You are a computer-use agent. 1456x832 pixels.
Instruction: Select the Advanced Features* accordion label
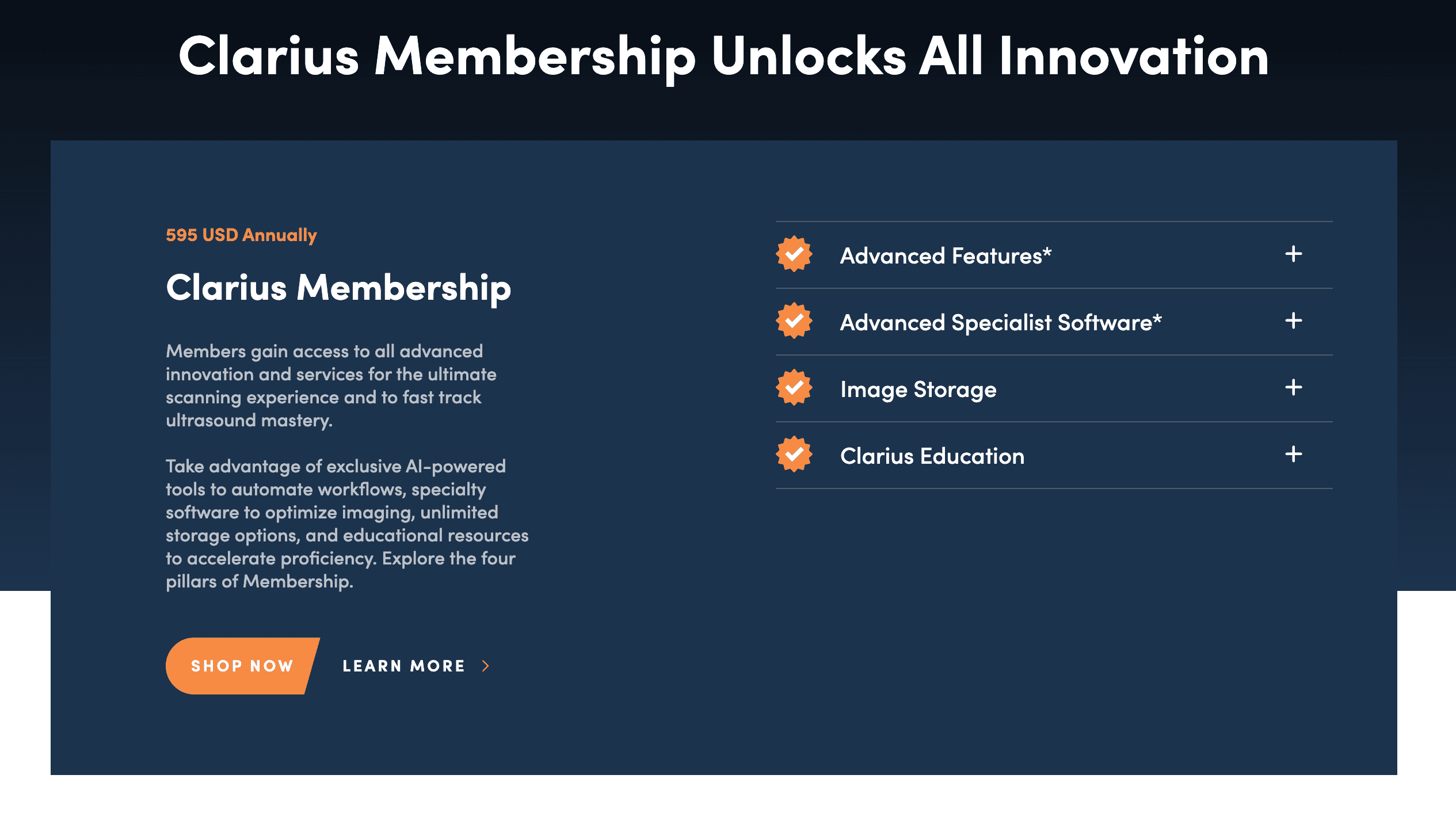[946, 255]
